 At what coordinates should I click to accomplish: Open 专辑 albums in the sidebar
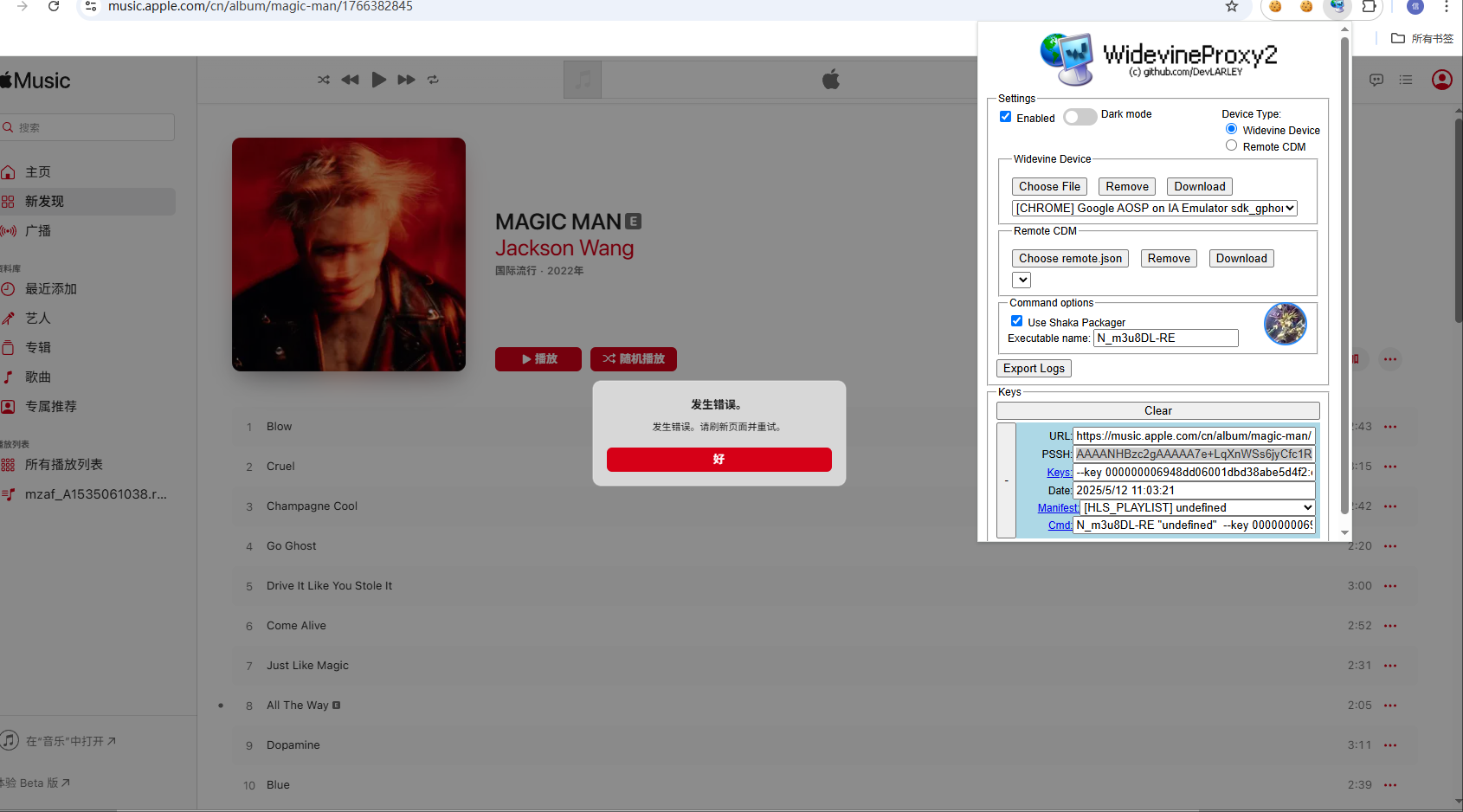click(x=38, y=348)
